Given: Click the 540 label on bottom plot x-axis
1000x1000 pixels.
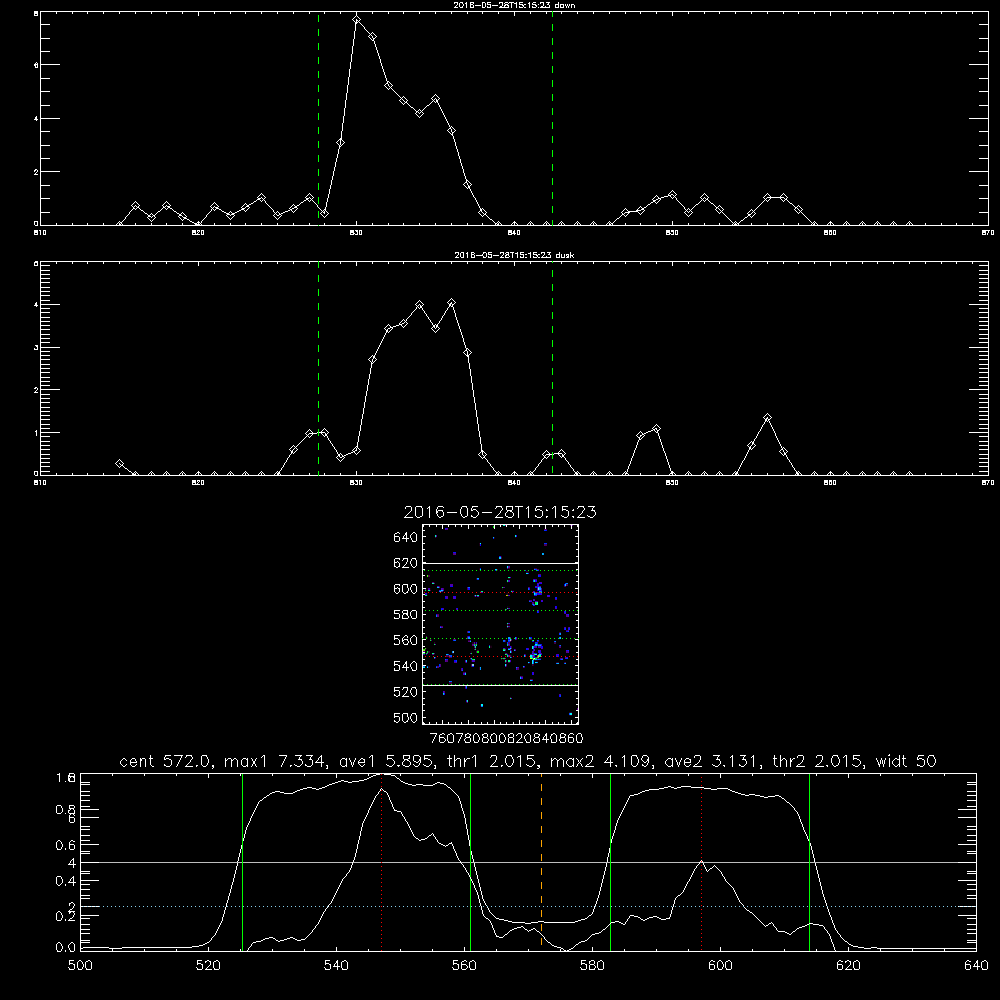Looking at the screenshot, I should pyautogui.click(x=336, y=966).
